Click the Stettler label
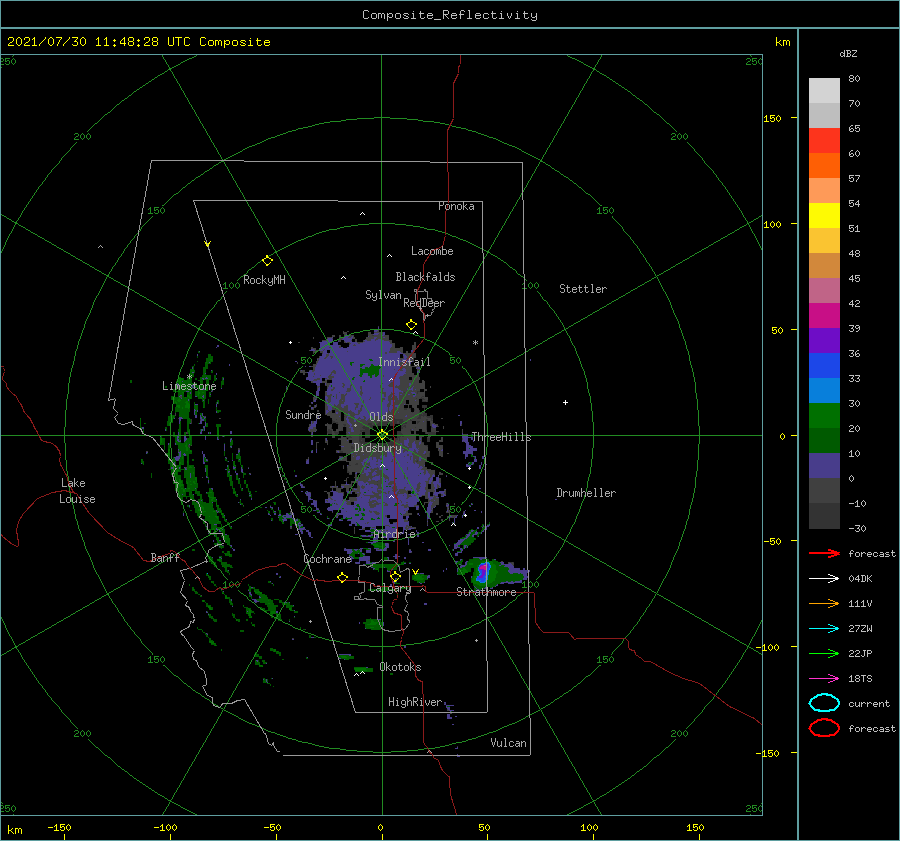Screen dimensions: 900x841 (x=583, y=289)
